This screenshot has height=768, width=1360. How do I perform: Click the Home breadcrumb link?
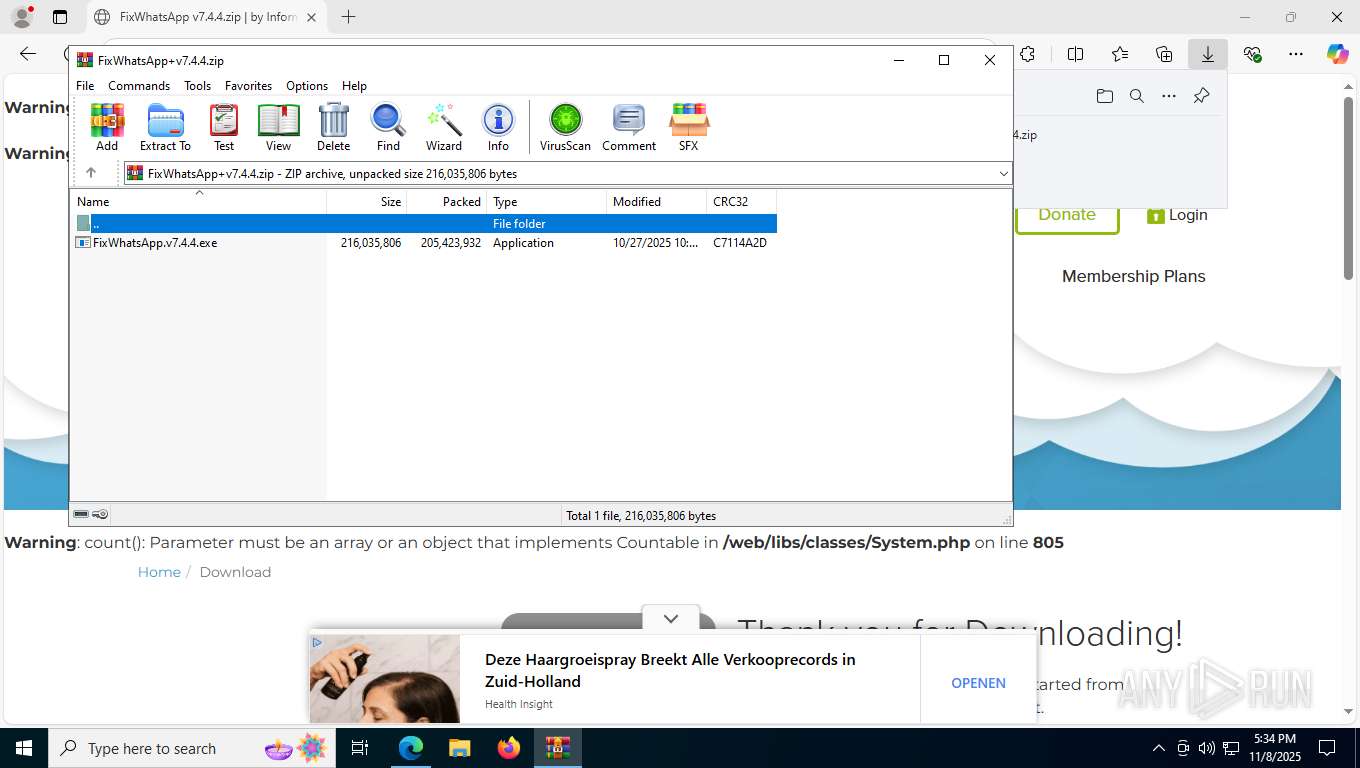tap(159, 572)
